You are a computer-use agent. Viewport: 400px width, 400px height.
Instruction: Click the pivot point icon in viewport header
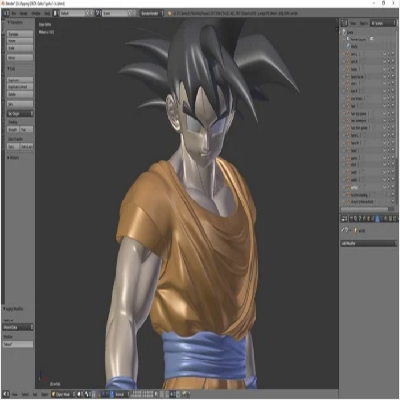coord(87,394)
